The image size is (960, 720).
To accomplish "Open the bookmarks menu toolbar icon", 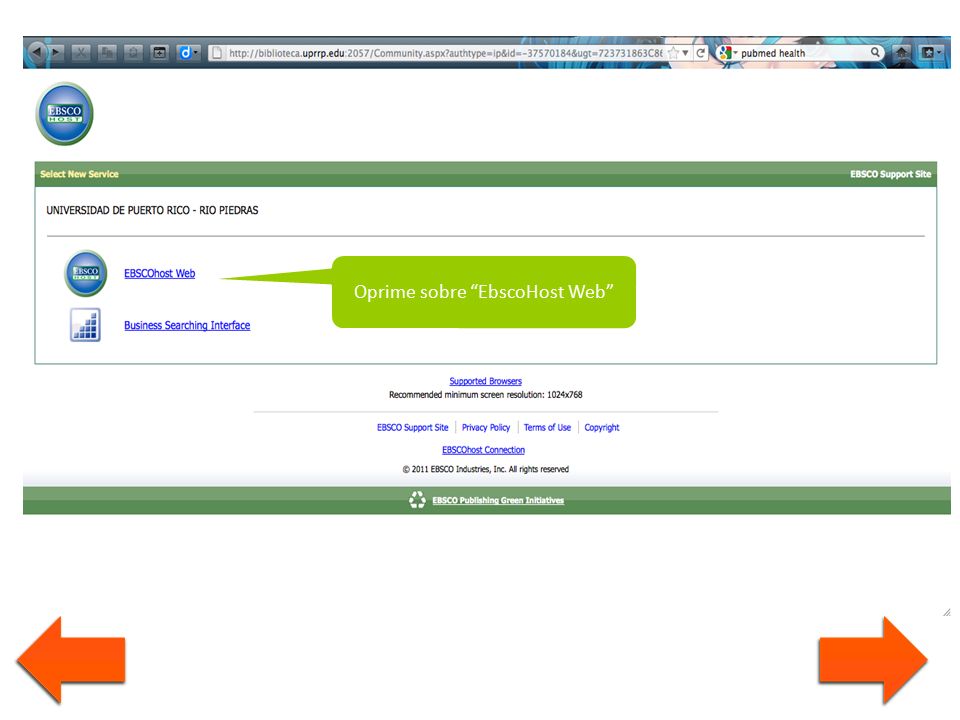I will [x=931, y=53].
